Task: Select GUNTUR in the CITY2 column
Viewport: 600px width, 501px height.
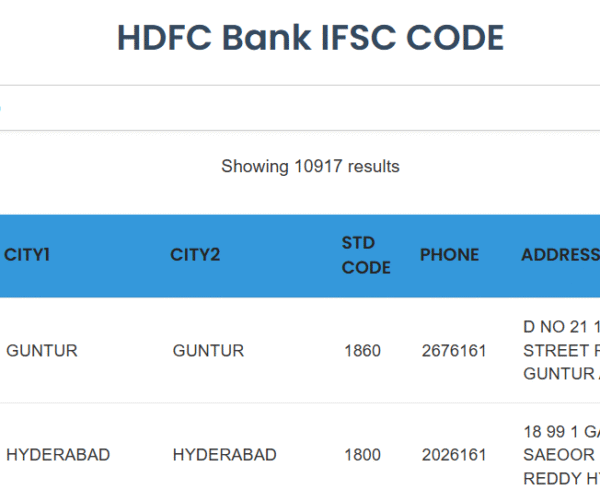Action: pyautogui.click(x=208, y=351)
